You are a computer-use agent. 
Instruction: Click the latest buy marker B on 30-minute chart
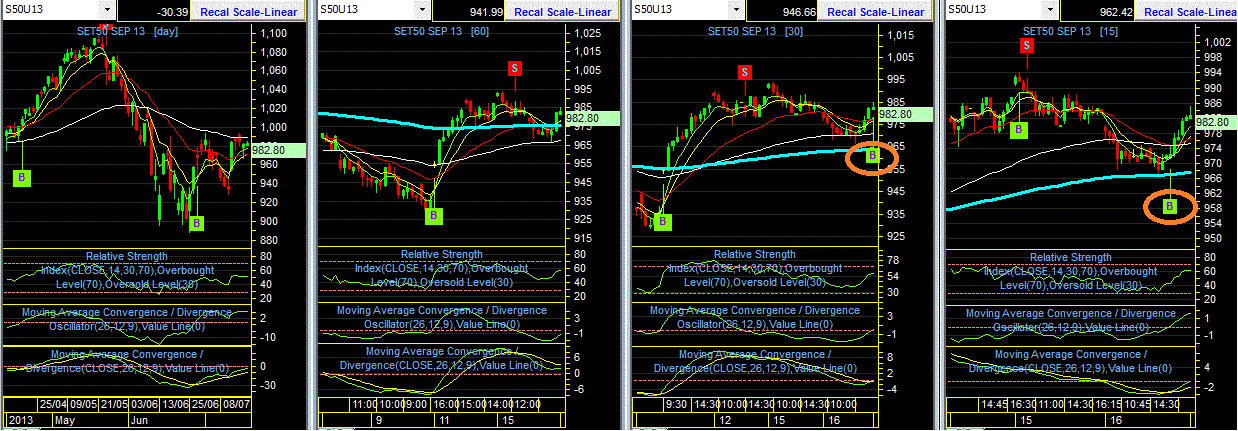click(x=871, y=155)
